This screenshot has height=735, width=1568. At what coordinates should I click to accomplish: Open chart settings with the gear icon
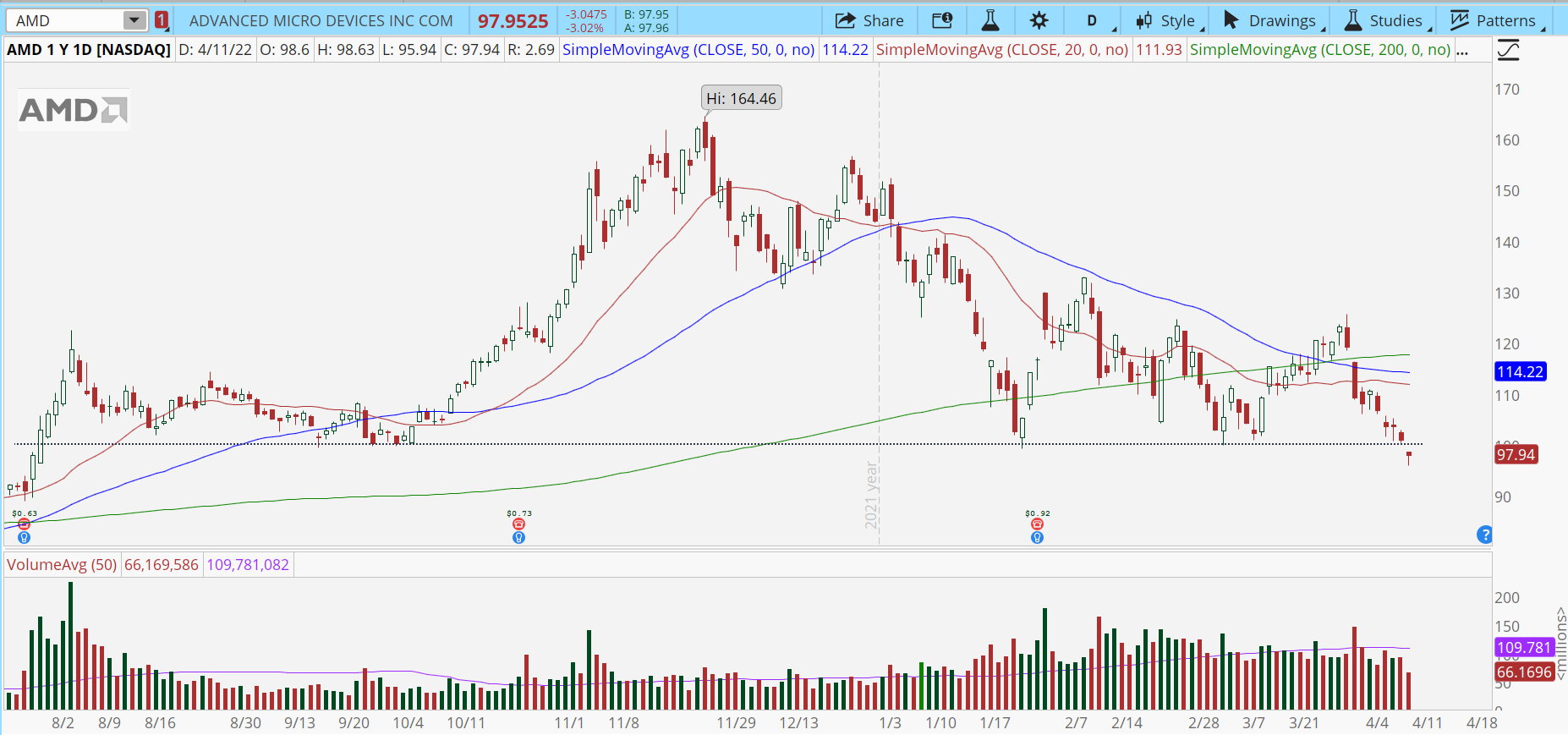pyautogui.click(x=1039, y=20)
